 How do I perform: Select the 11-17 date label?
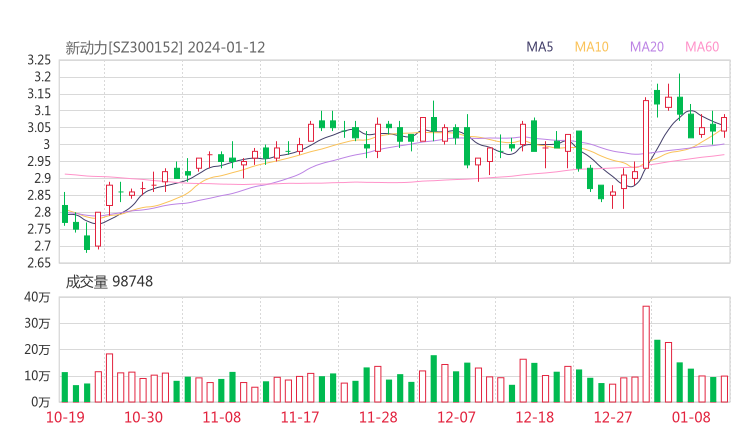point(300,417)
